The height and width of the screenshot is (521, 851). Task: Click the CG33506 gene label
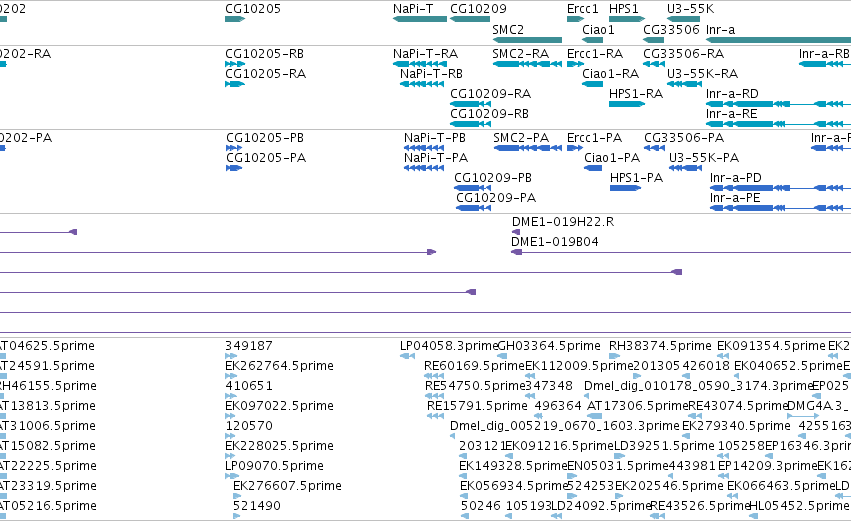pos(671,29)
